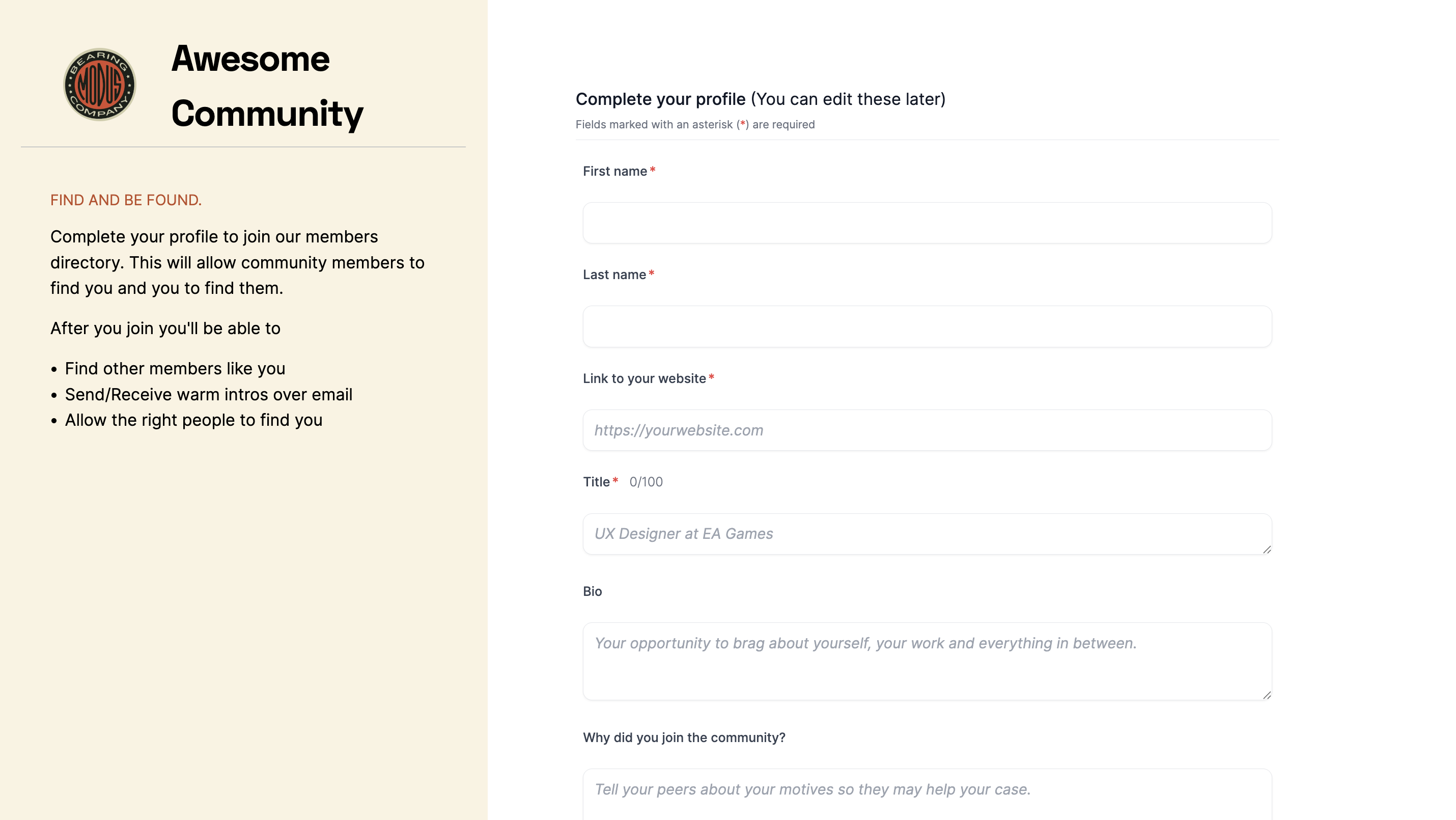
Task: Click the Title text area
Action: [927, 534]
